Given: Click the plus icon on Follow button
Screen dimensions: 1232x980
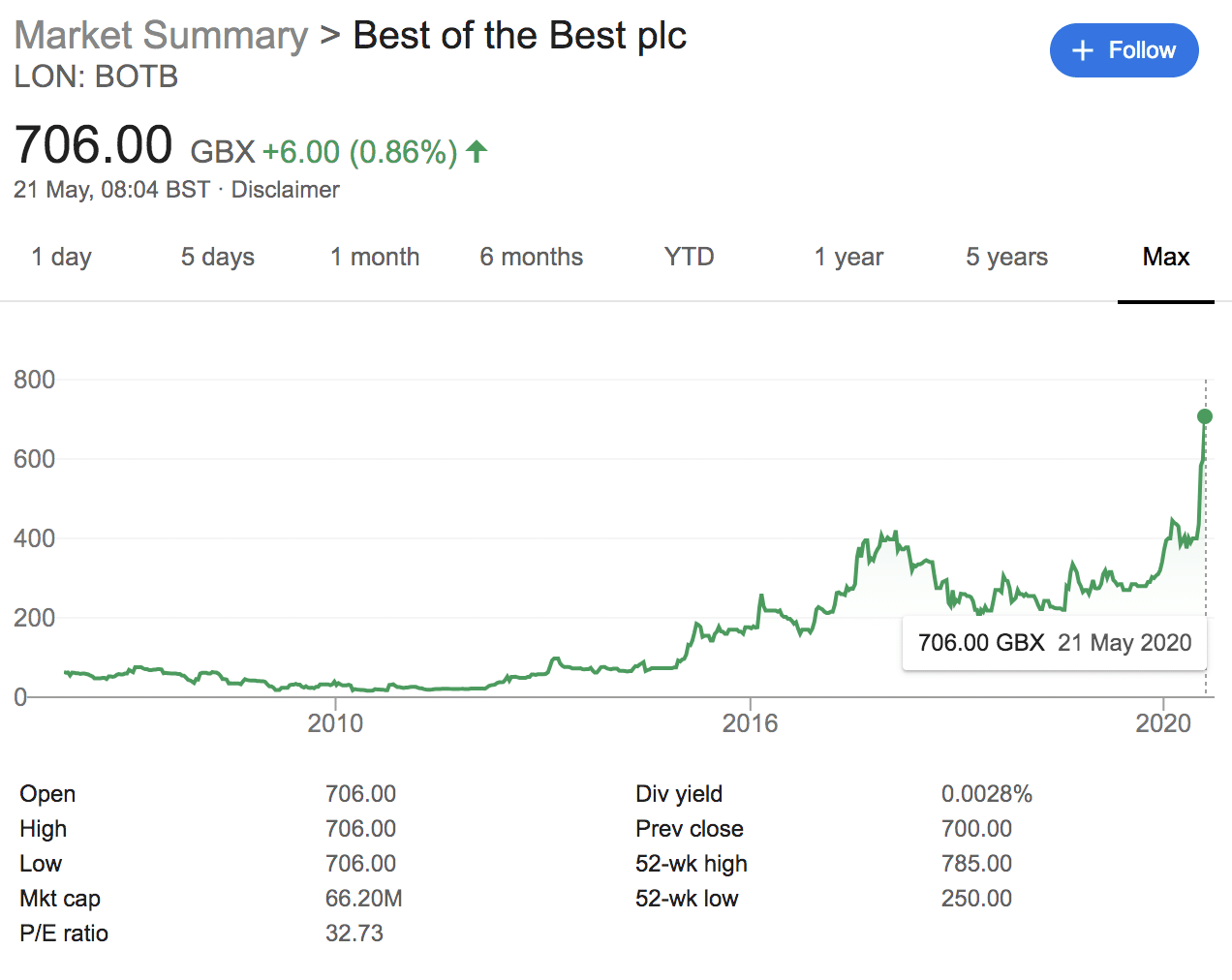Looking at the screenshot, I should [x=1083, y=50].
